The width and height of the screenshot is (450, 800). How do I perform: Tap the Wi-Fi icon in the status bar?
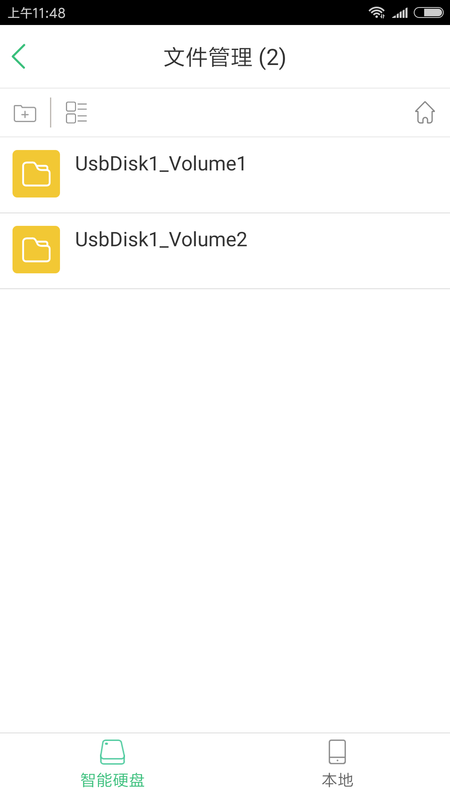click(x=377, y=12)
